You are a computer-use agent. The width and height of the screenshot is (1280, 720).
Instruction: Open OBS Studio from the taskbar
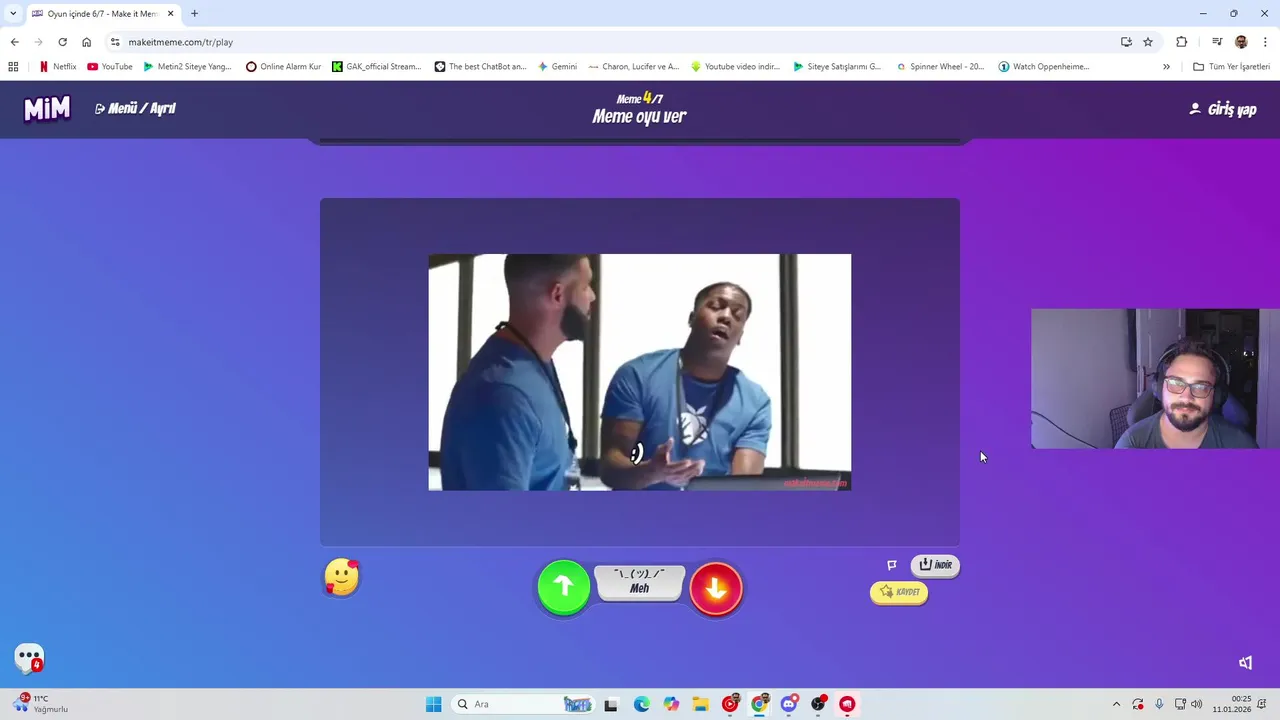coord(818,704)
